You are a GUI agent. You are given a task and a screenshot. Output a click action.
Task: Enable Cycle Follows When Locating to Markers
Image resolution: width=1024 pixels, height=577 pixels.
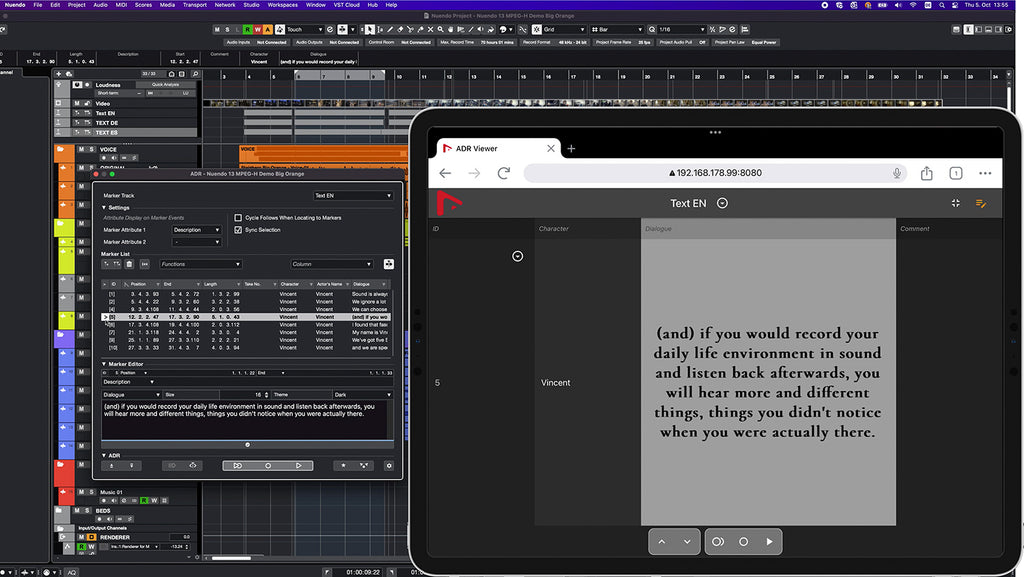[238, 218]
